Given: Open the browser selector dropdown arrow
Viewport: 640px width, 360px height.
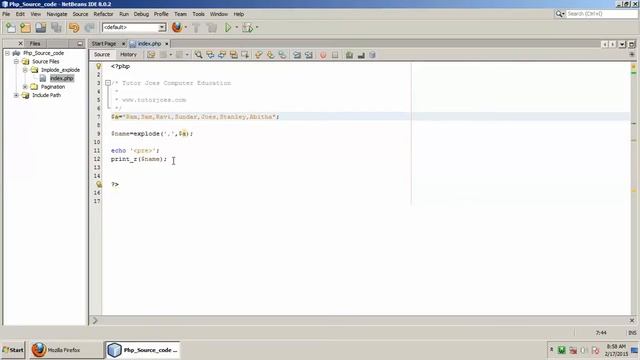Looking at the screenshot, I should point(186,27).
